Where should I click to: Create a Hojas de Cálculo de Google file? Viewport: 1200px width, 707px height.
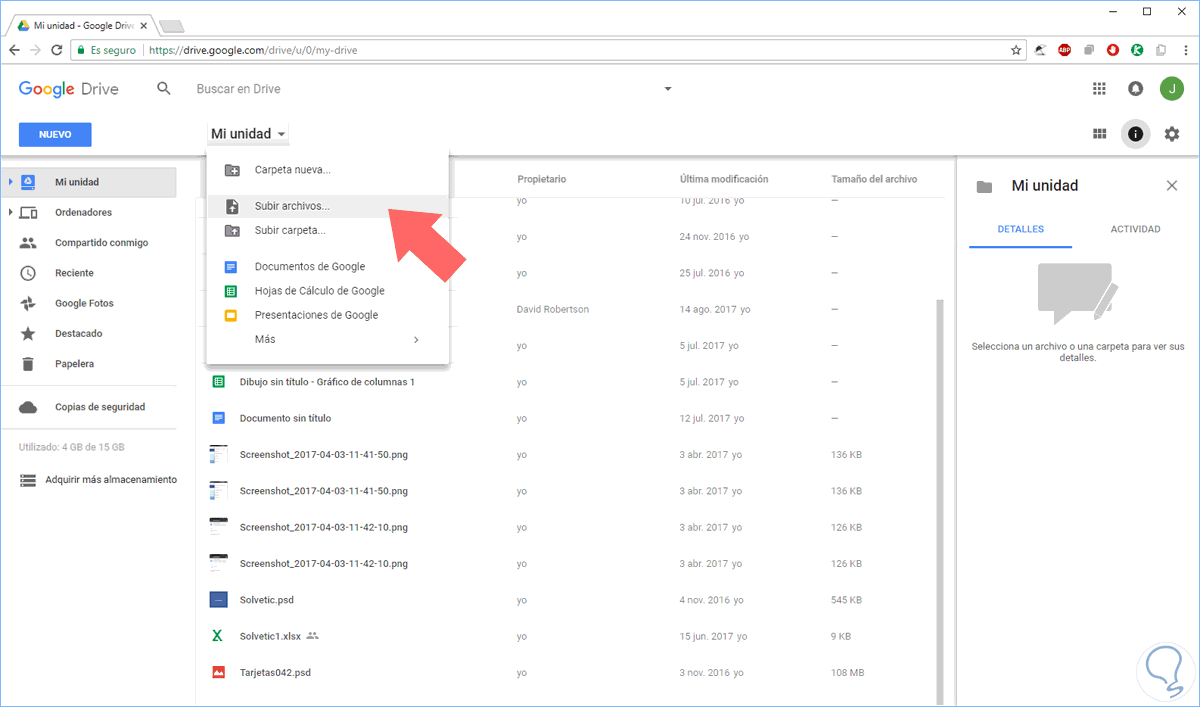tap(328, 291)
